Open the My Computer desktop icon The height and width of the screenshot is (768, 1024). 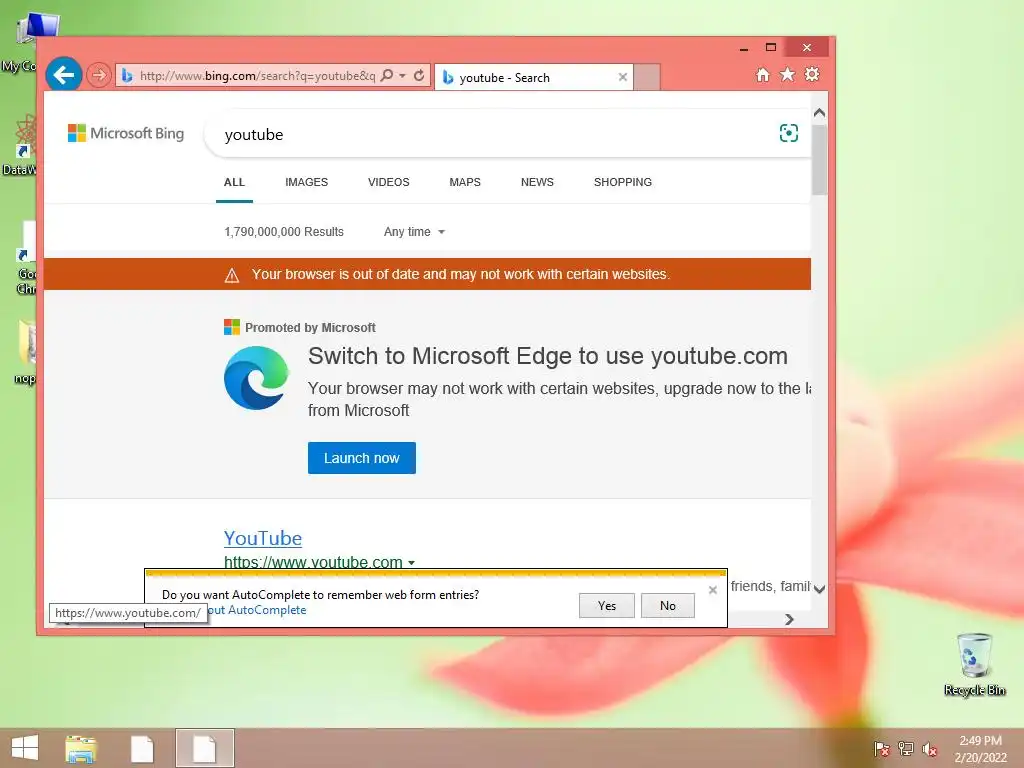point(26,42)
